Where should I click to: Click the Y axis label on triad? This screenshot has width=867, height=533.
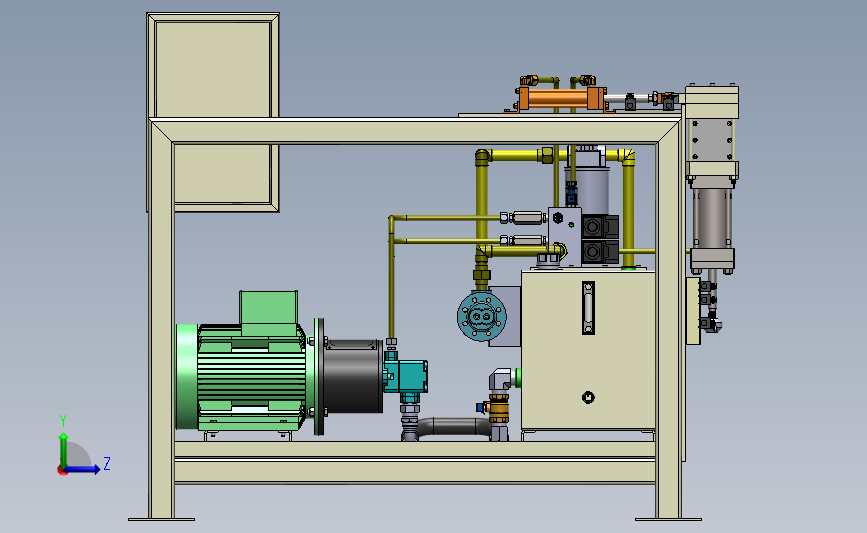[x=63, y=422]
